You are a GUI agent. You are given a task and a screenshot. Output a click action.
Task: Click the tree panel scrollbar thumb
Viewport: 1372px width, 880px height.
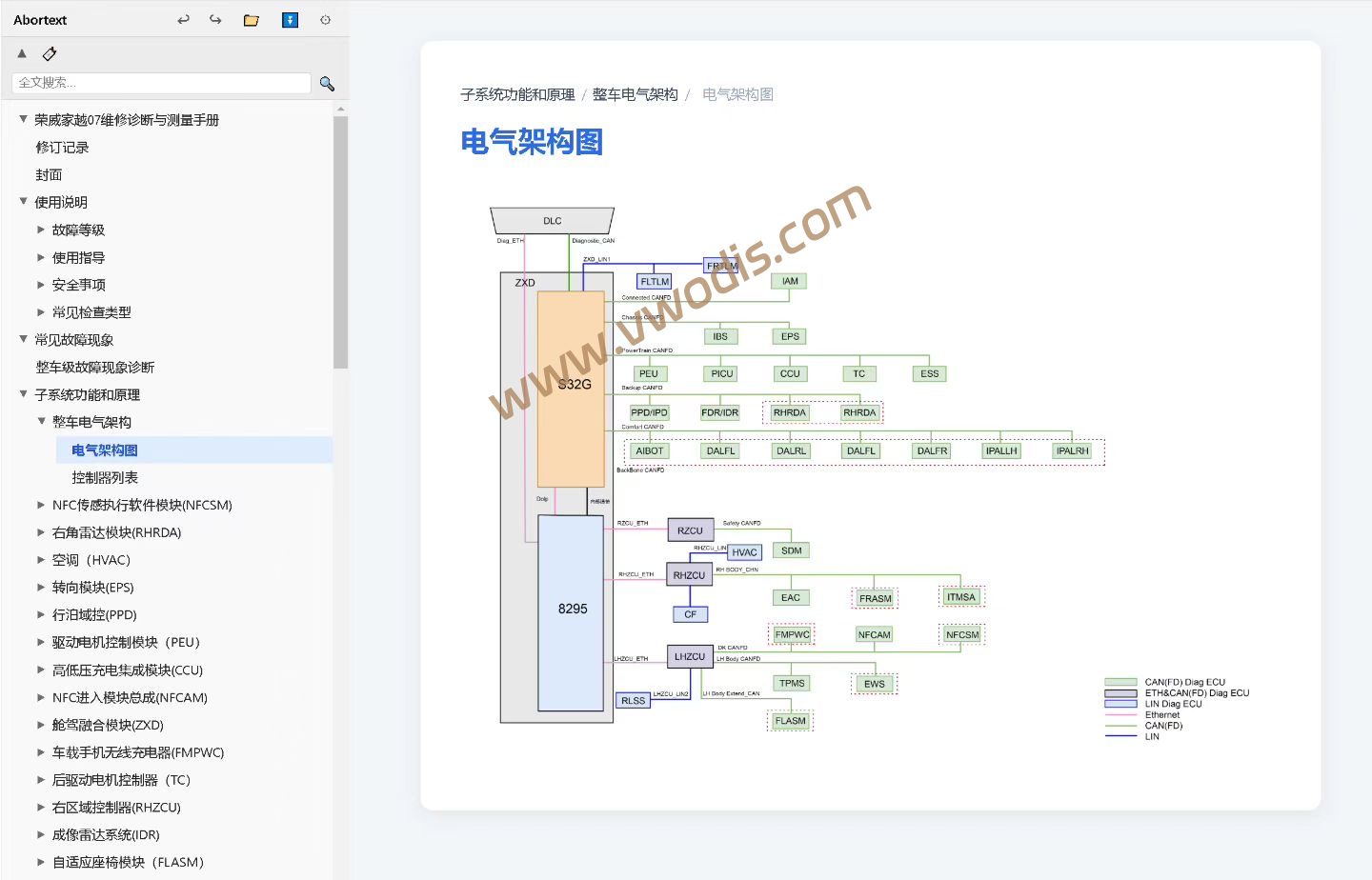[x=341, y=242]
